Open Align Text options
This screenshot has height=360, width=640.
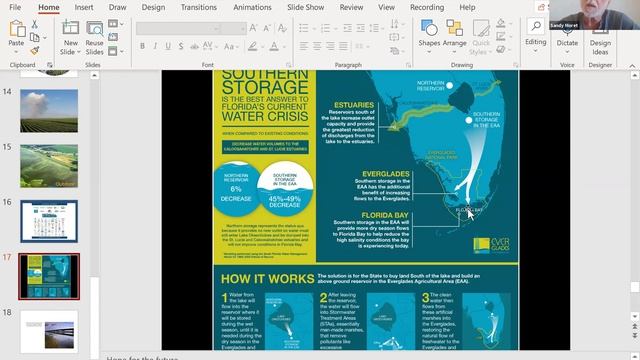[395, 37]
